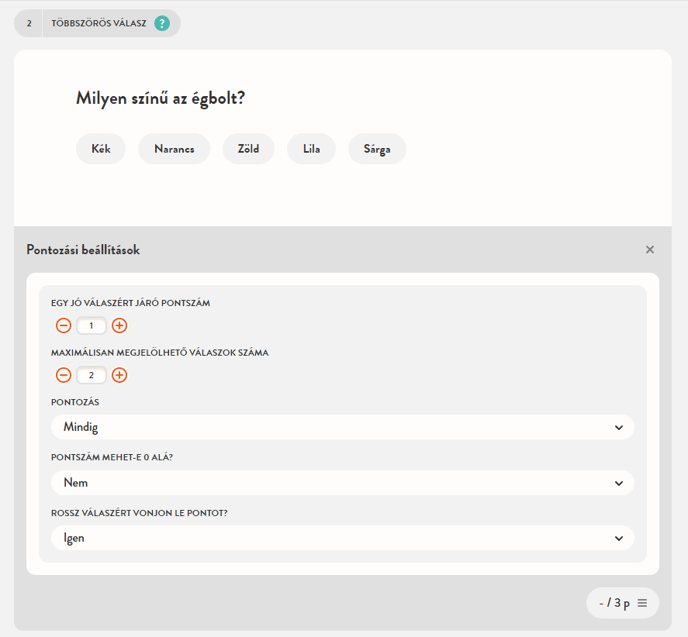Click the question number 2 badge
The image size is (688, 637).
(x=29, y=23)
